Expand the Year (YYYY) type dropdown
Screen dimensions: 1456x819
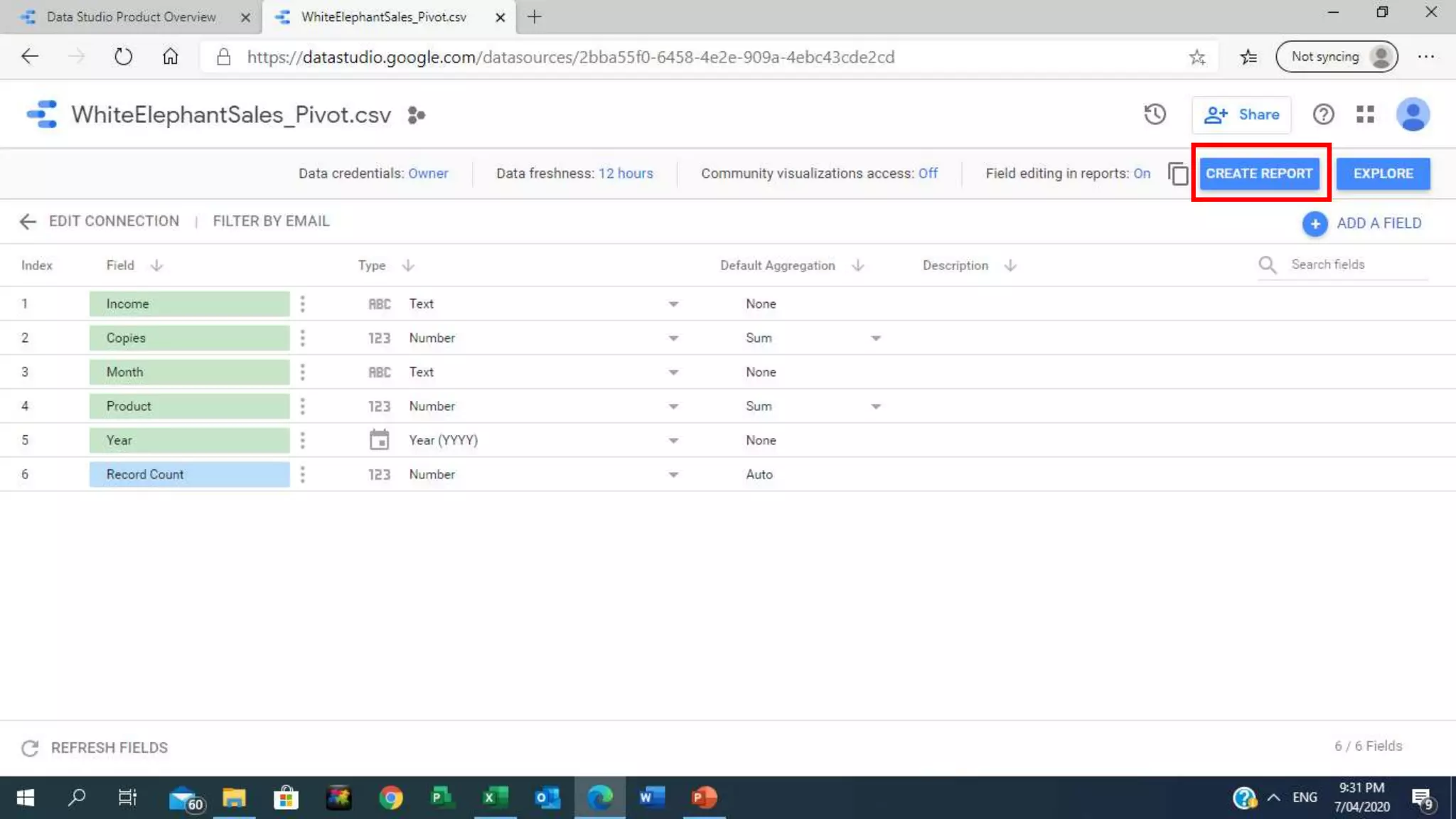click(x=673, y=441)
